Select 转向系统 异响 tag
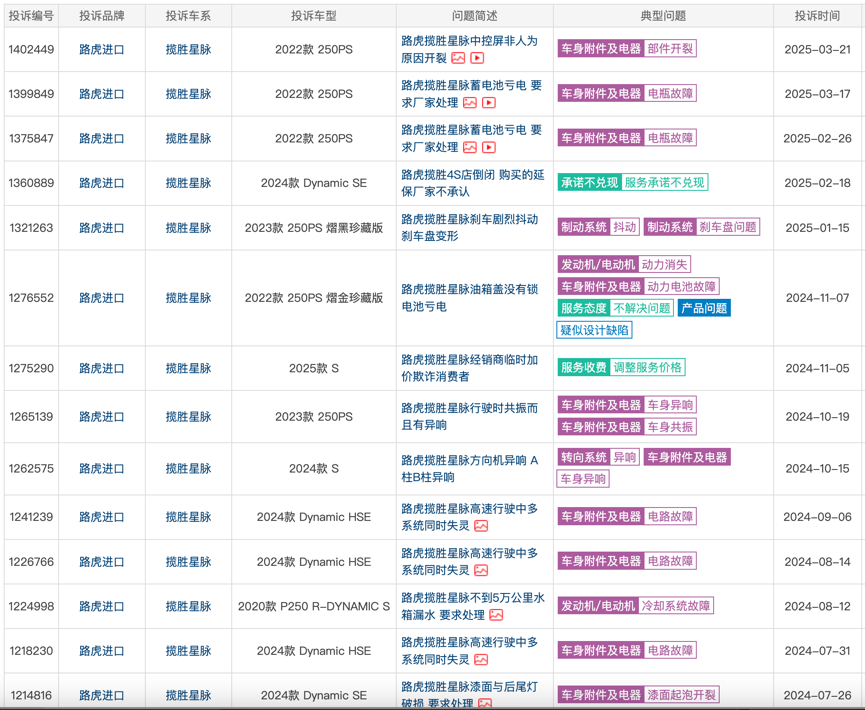Image resolution: width=865 pixels, height=710 pixels. click(599, 457)
